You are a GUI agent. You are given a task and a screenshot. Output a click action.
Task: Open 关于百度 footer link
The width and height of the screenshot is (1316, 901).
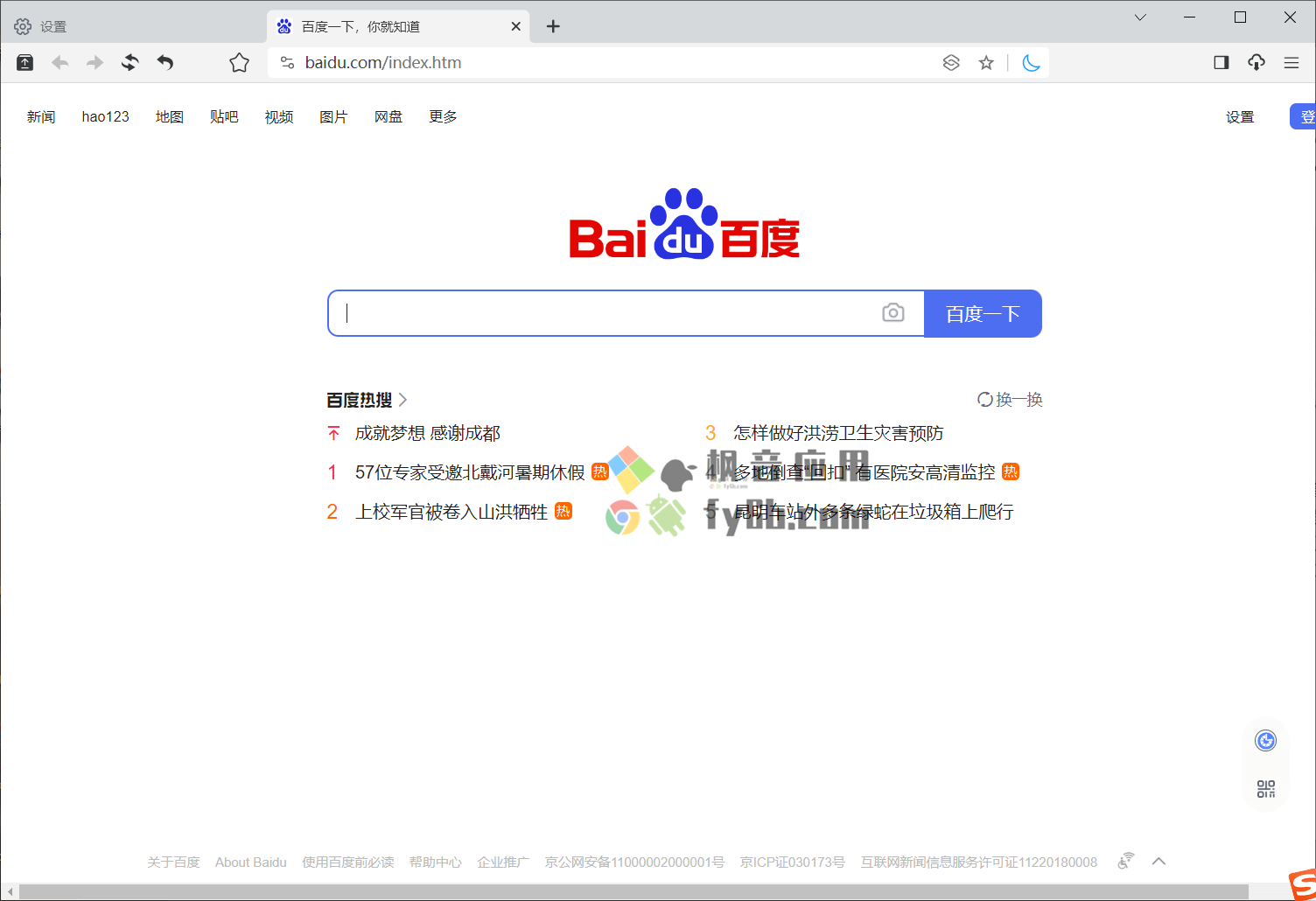click(173, 862)
